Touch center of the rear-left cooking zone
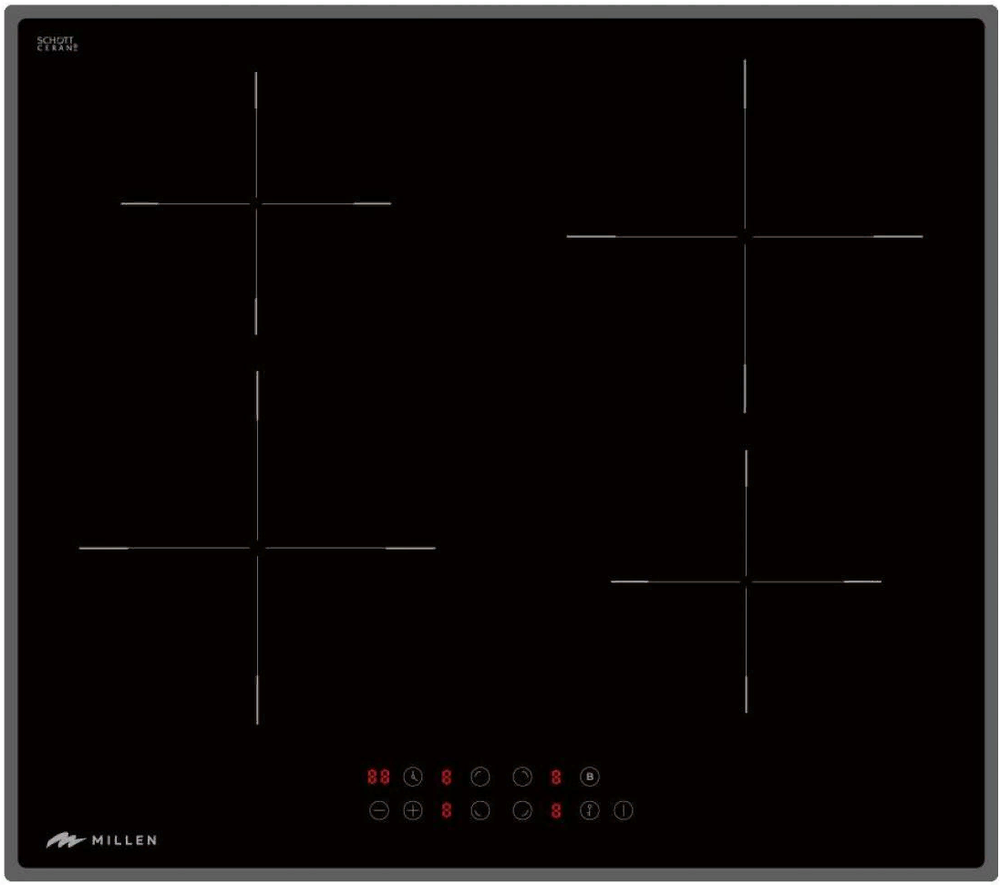The width and height of the screenshot is (1000, 885). [256, 204]
